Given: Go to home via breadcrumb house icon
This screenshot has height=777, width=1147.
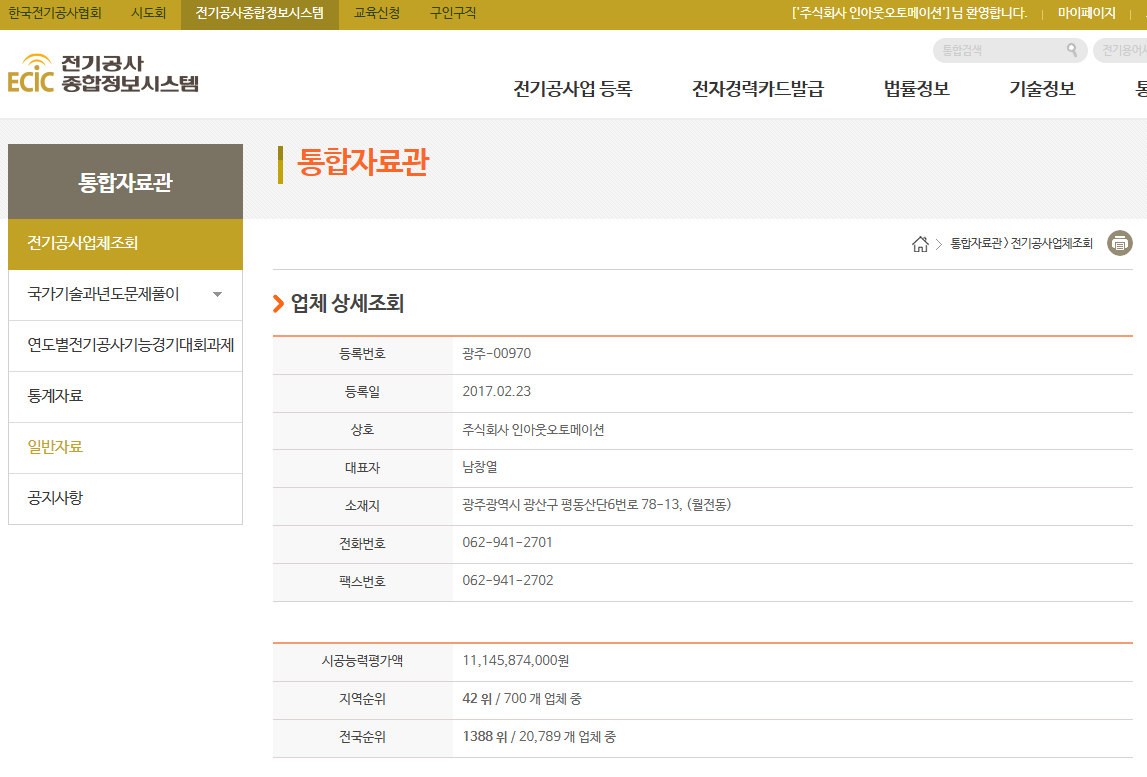Looking at the screenshot, I should click(920, 244).
